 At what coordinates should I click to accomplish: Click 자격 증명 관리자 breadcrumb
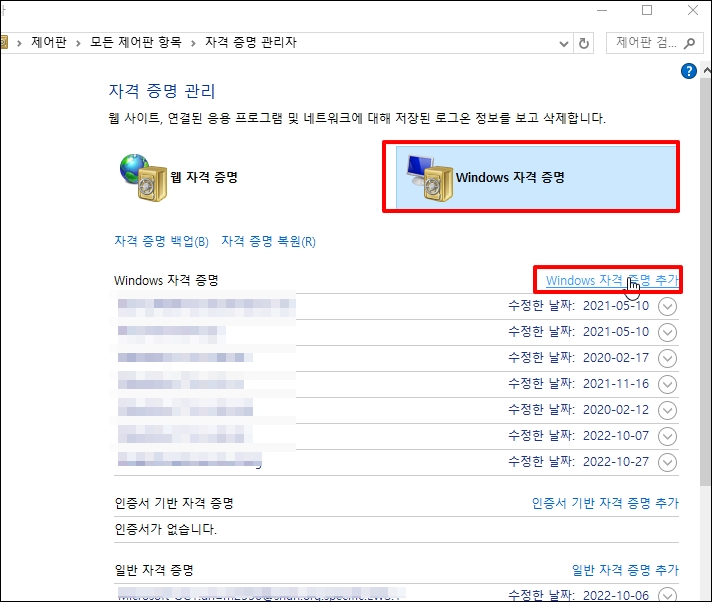[x=251, y=42]
